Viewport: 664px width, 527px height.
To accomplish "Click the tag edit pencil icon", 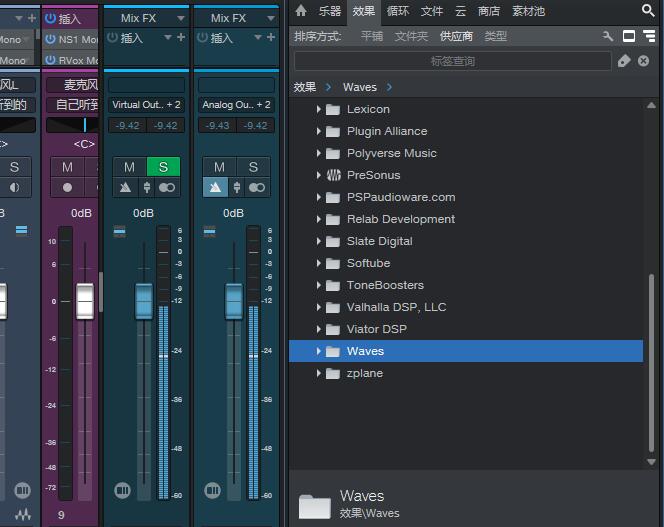I will [623, 61].
